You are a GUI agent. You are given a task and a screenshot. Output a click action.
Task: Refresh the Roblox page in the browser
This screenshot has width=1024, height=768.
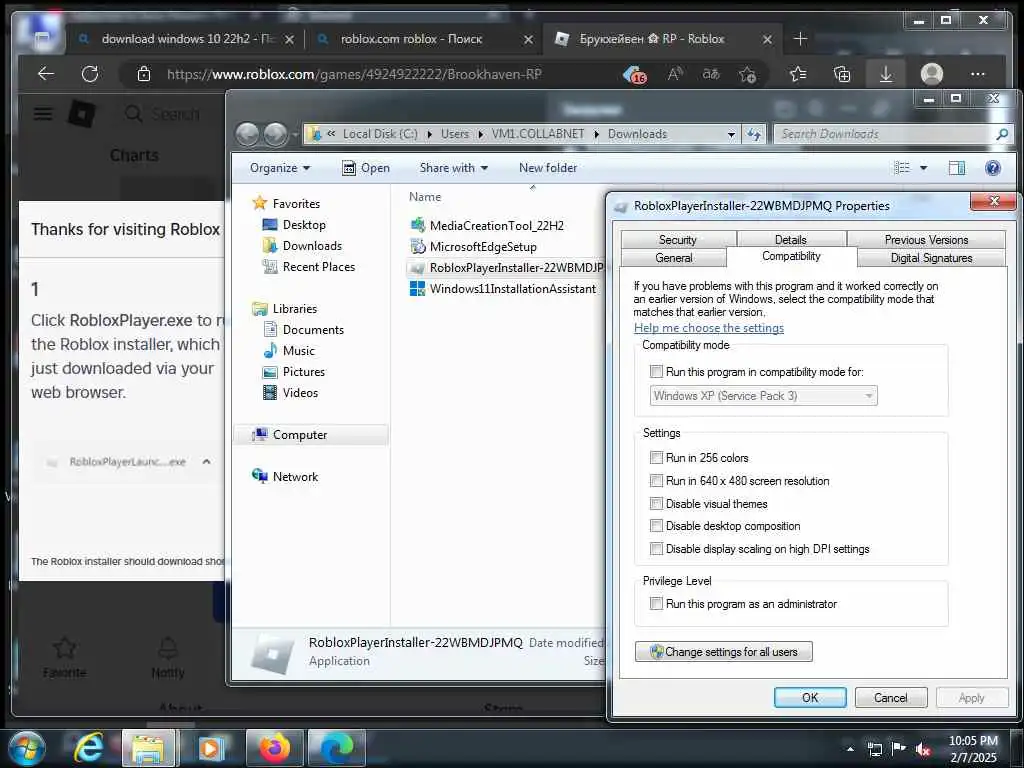[x=90, y=74]
